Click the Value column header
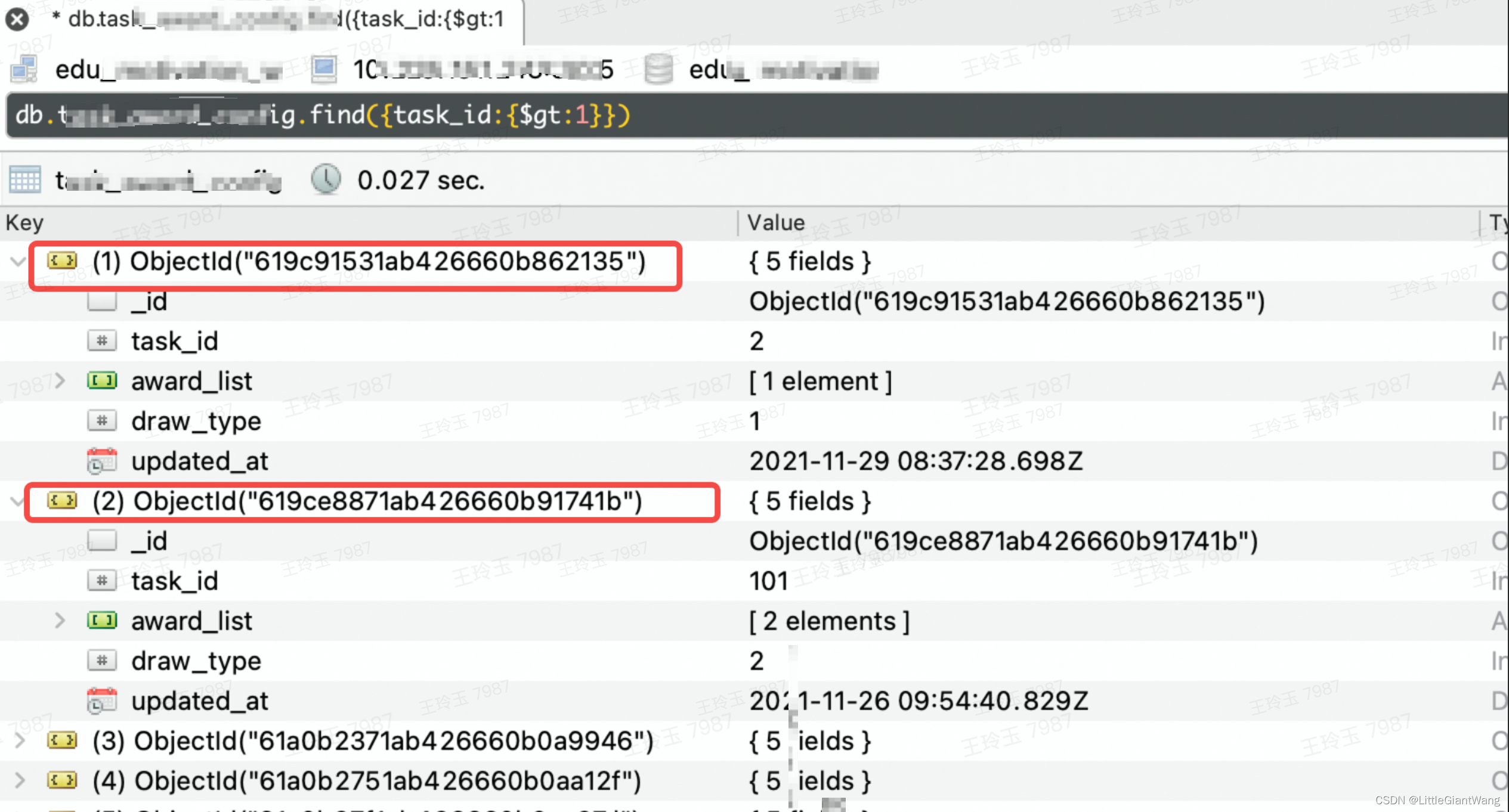 pyautogui.click(x=775, y=223)
